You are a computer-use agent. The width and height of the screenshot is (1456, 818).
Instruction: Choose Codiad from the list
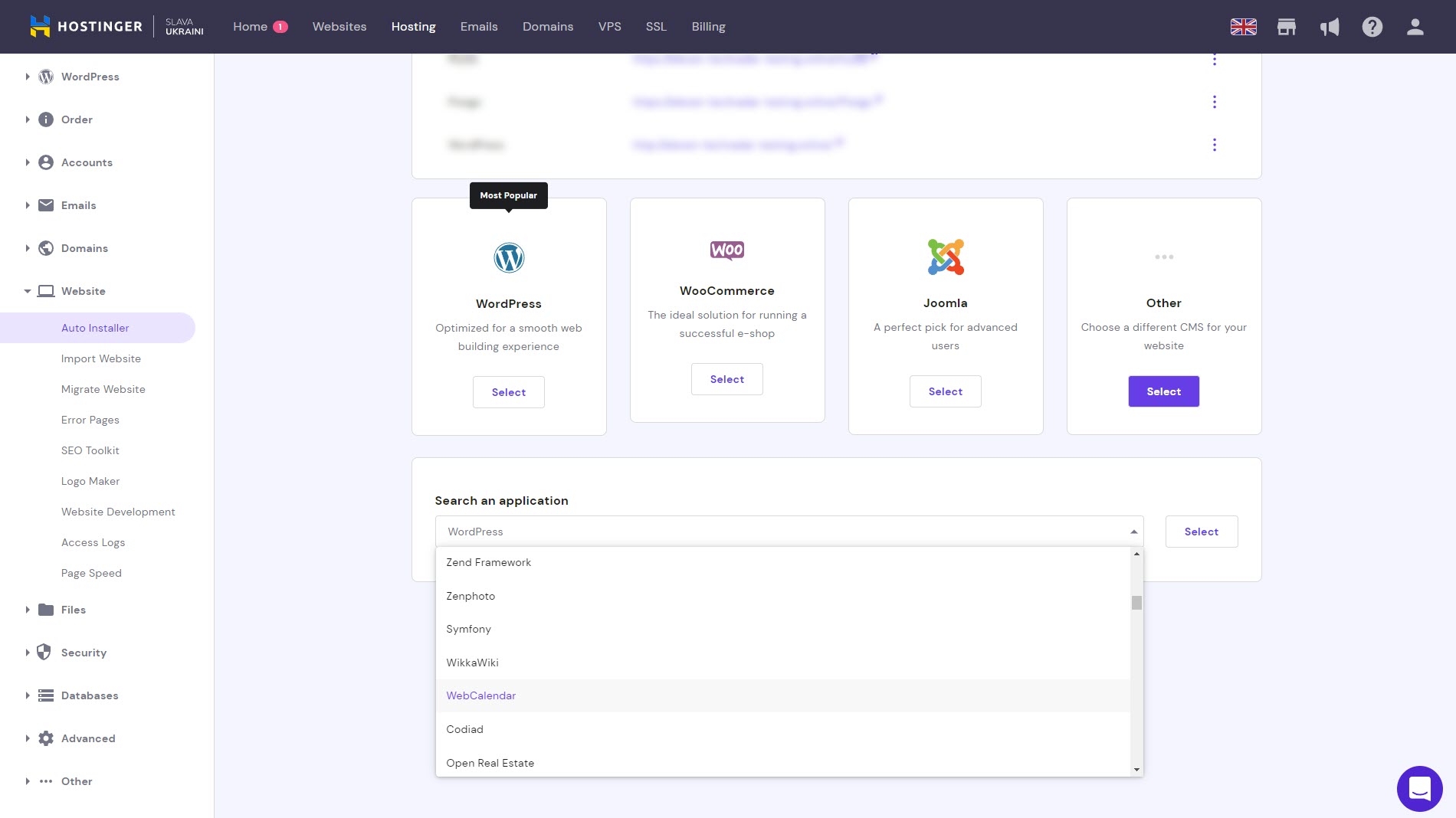pos(783,729)
